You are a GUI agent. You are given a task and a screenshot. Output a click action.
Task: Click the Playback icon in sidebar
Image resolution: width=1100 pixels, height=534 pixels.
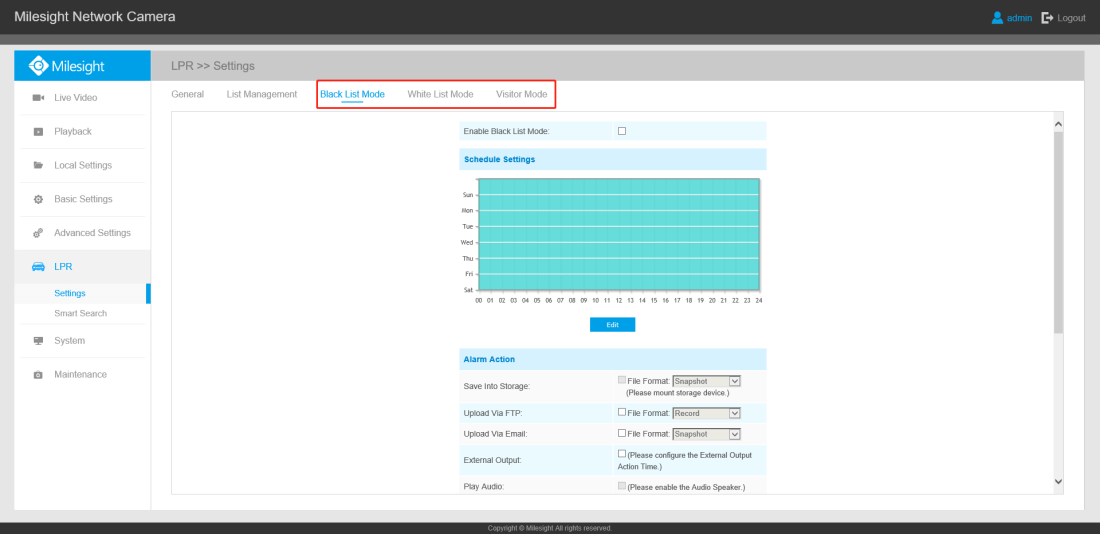[38, 132]
